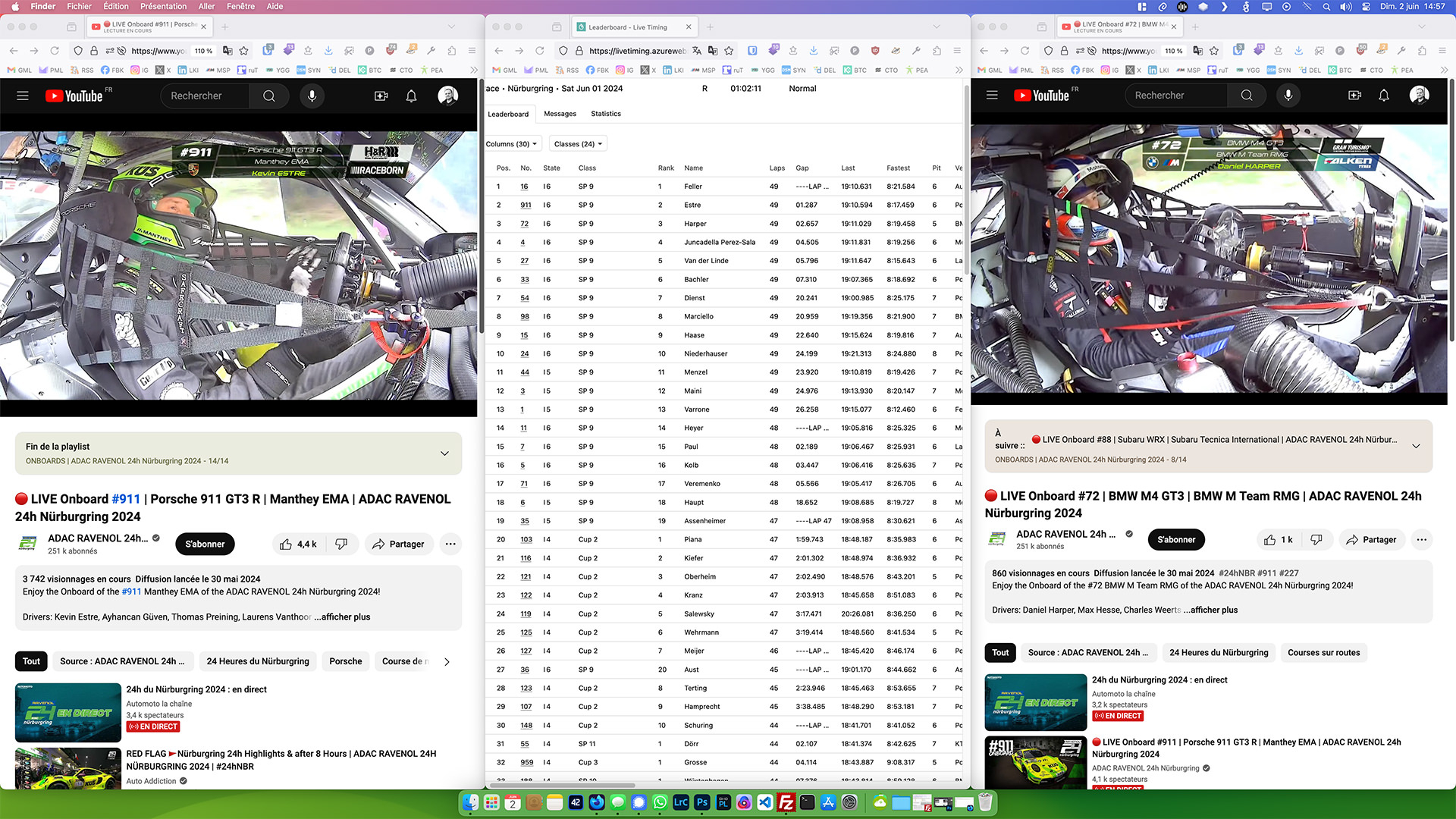Screen dimensions: 1456x819
Task: Select Tout chip in right window
Action: tap(1000, 653)
